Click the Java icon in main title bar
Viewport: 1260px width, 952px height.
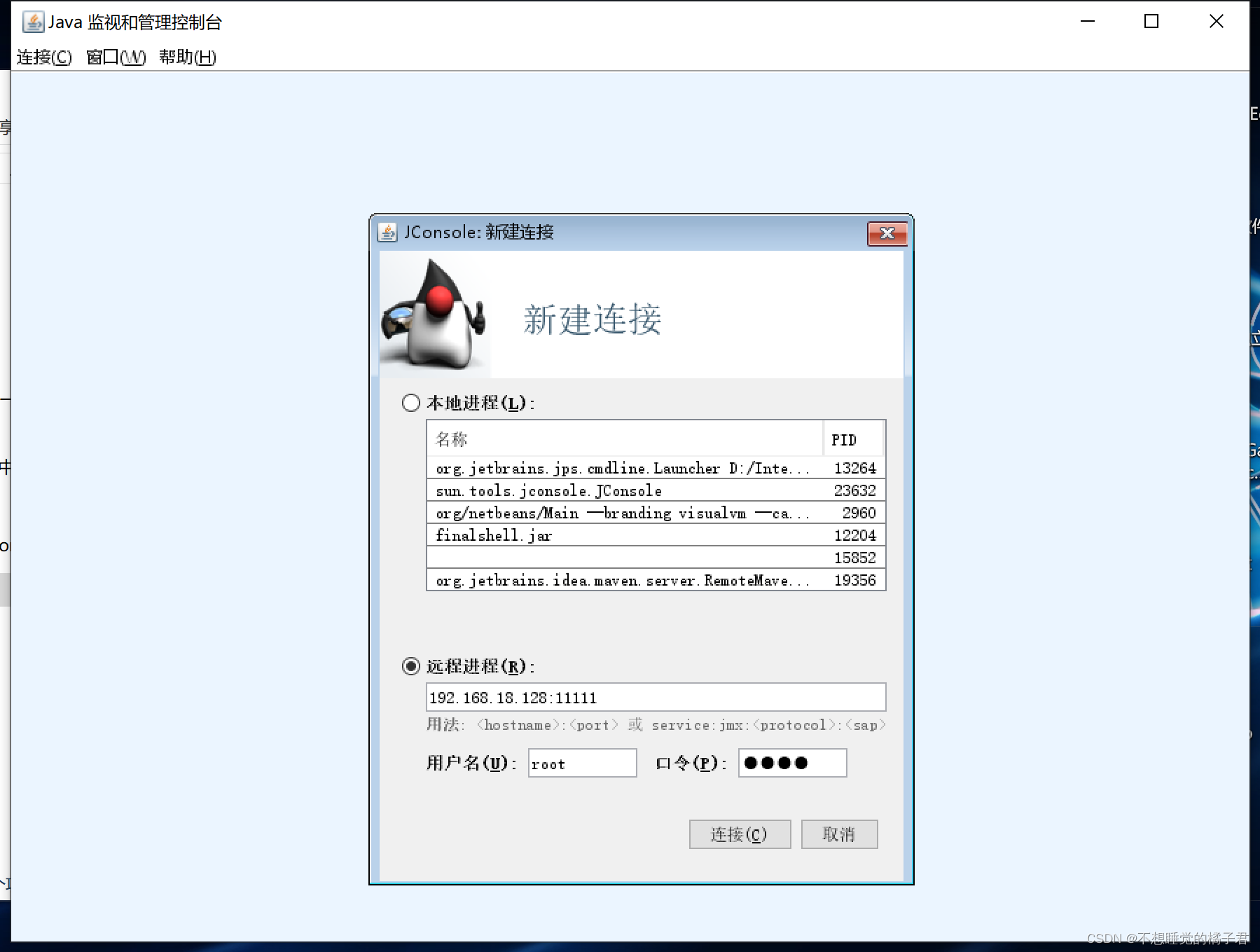33,22
